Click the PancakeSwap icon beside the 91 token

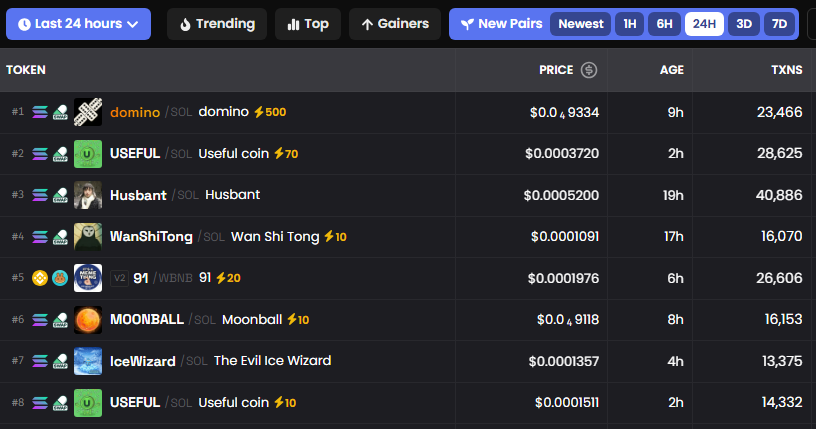coord(60,278)
